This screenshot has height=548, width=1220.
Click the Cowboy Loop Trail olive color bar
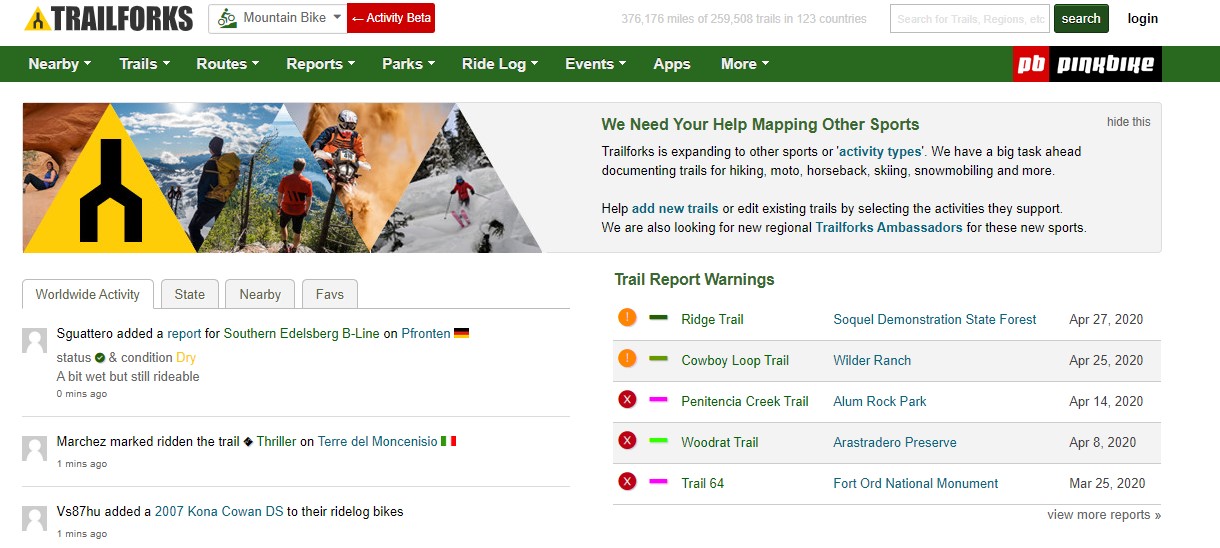(x=658, y=359)
